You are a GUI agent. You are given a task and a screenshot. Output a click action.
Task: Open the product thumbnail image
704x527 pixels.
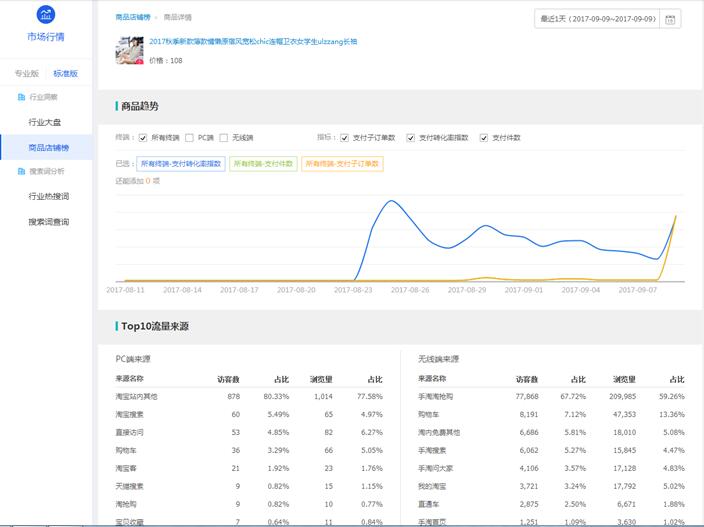[129, 50]
